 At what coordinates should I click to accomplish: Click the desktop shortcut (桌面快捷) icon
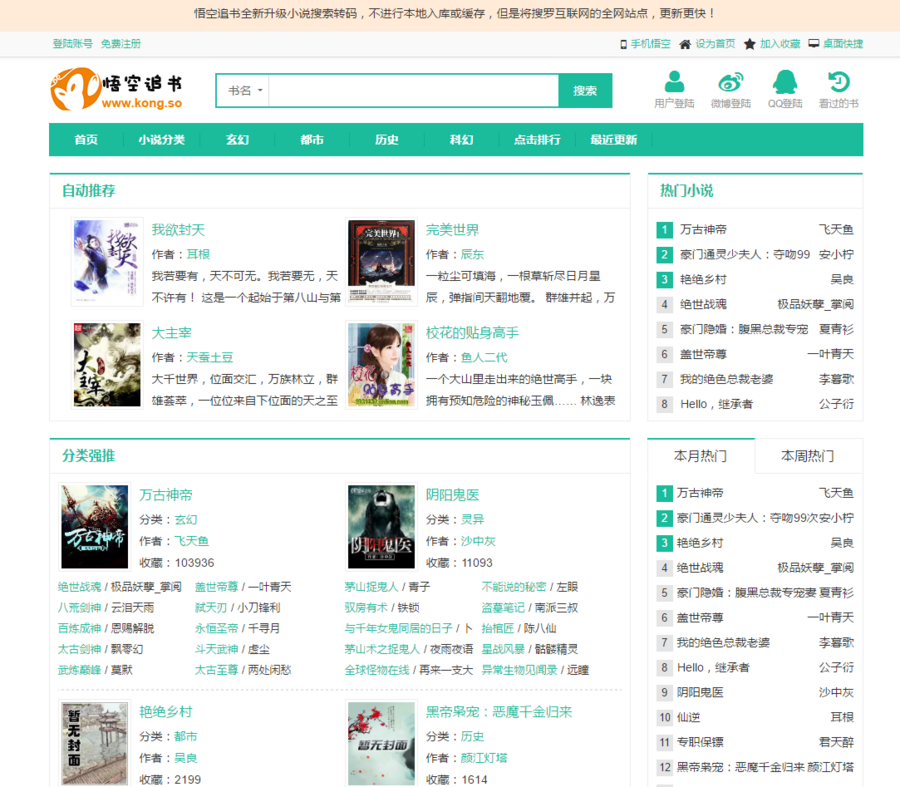814,44
